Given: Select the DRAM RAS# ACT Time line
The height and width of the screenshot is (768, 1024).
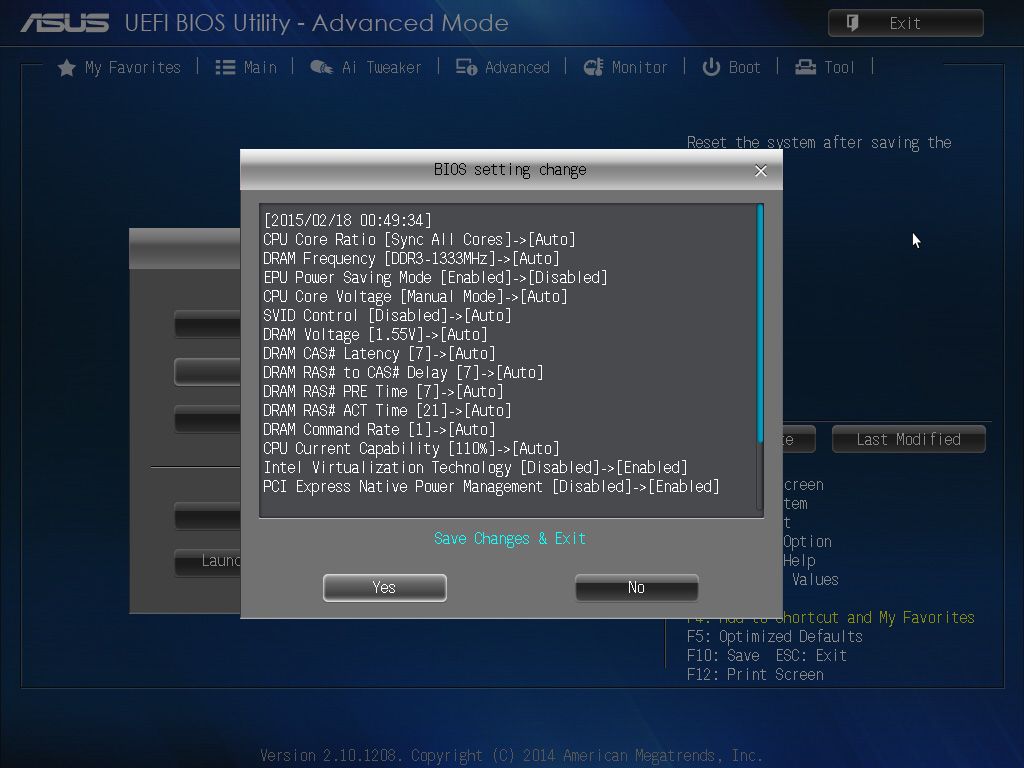Looking at the screenshot, I should click(387, 409).
